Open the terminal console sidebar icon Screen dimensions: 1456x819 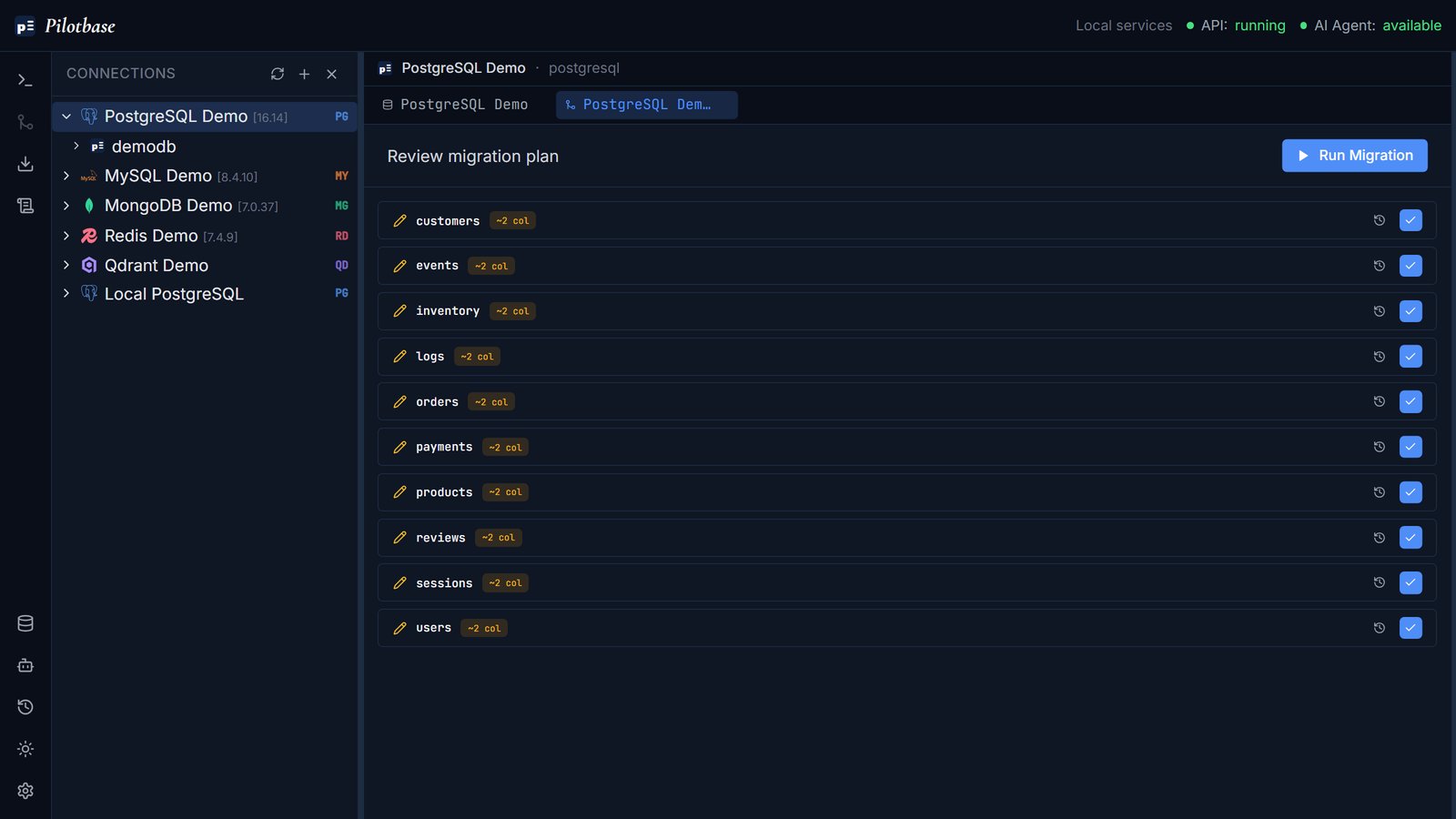tap(25, 80)
